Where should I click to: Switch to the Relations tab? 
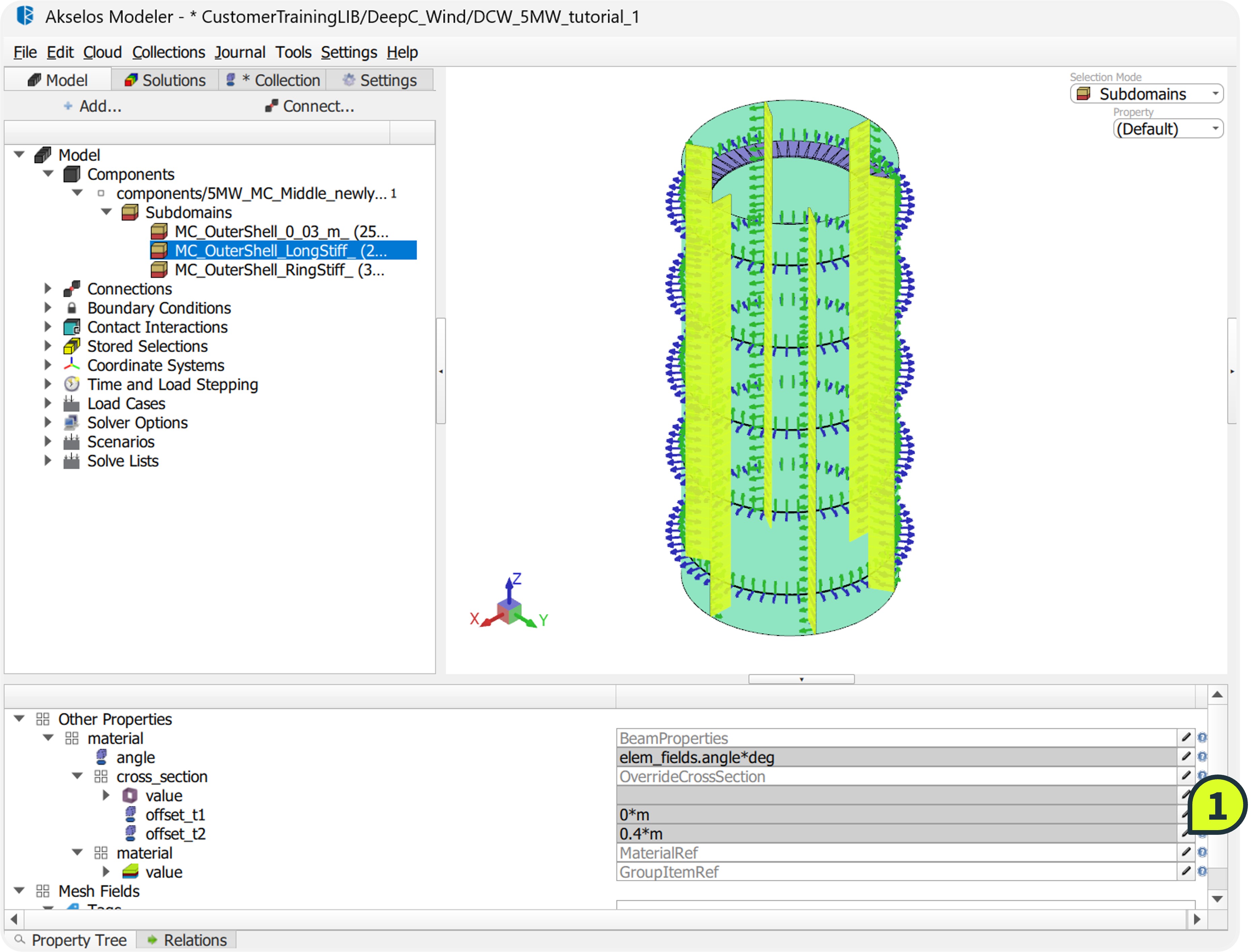(x=187, y=940)
